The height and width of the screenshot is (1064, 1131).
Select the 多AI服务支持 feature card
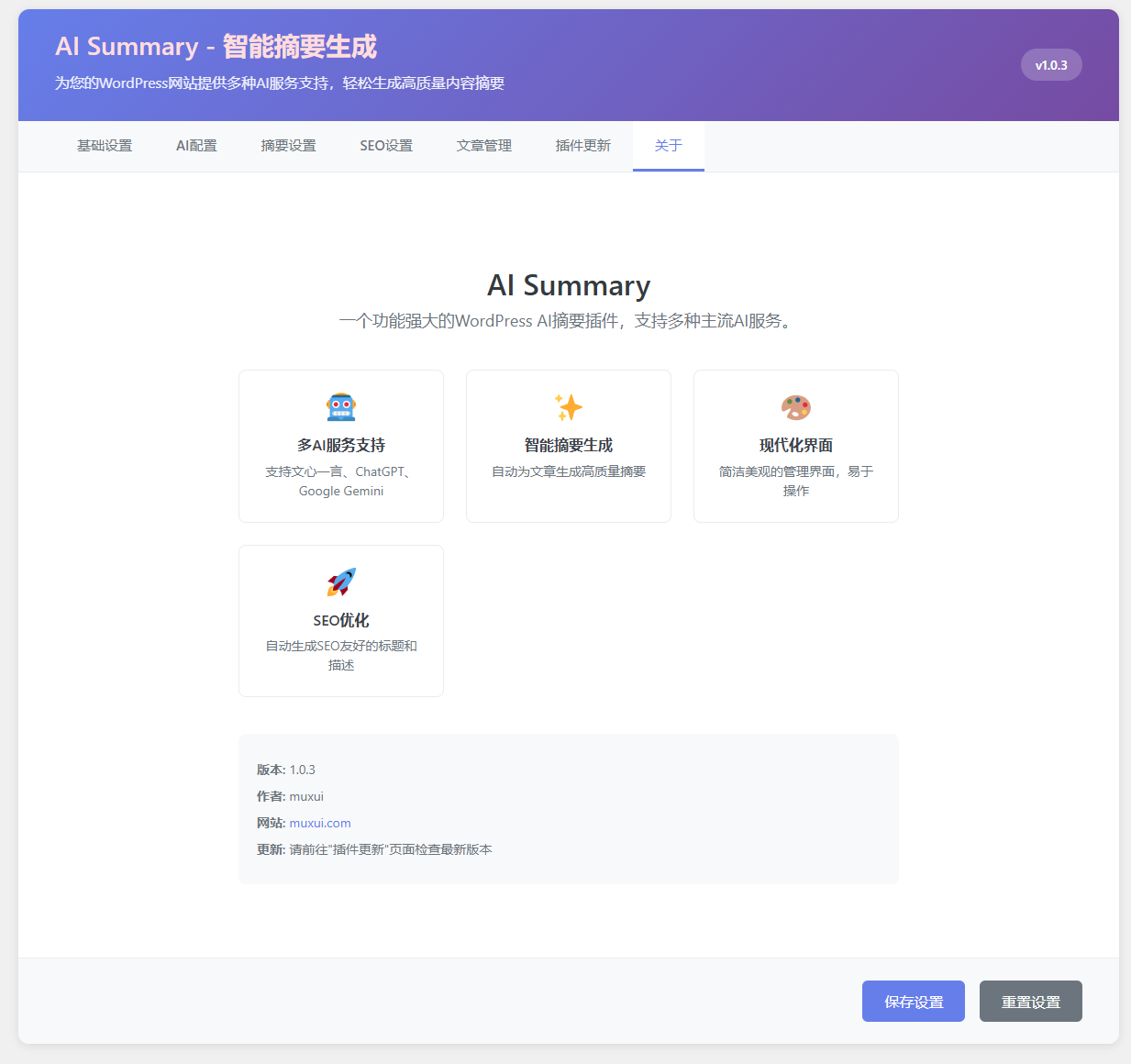(x=340, y=446)
